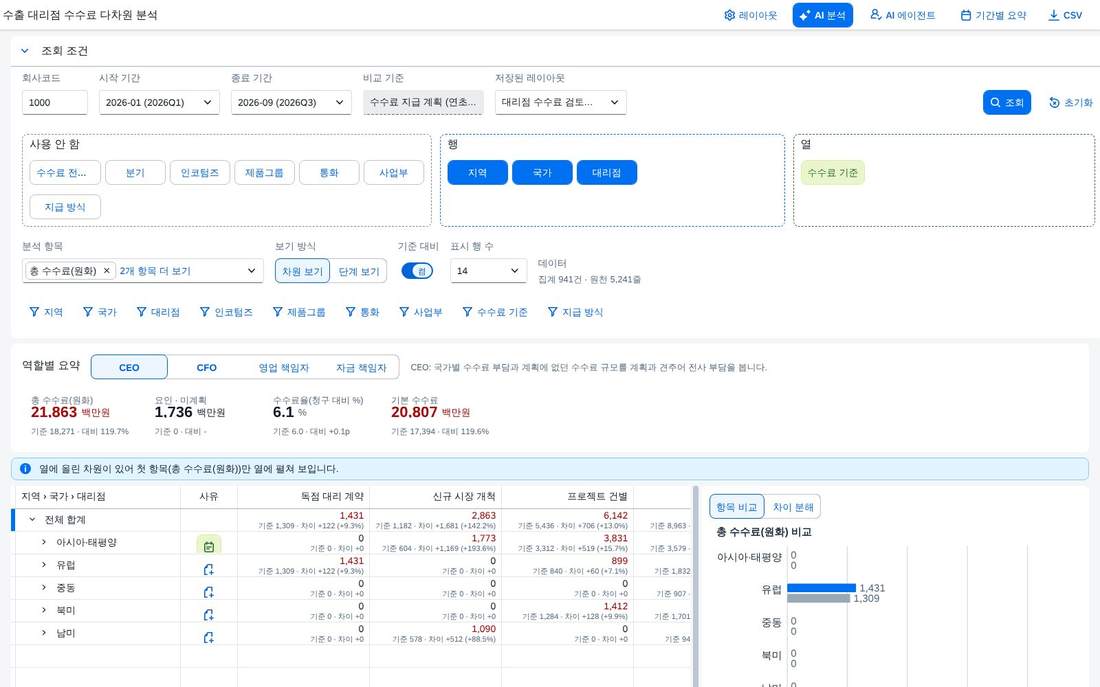This screenshot has height=687, width=1100.
Task: Switch to the 영업 책임자 role tab
Action: click(x=283, y=367)
